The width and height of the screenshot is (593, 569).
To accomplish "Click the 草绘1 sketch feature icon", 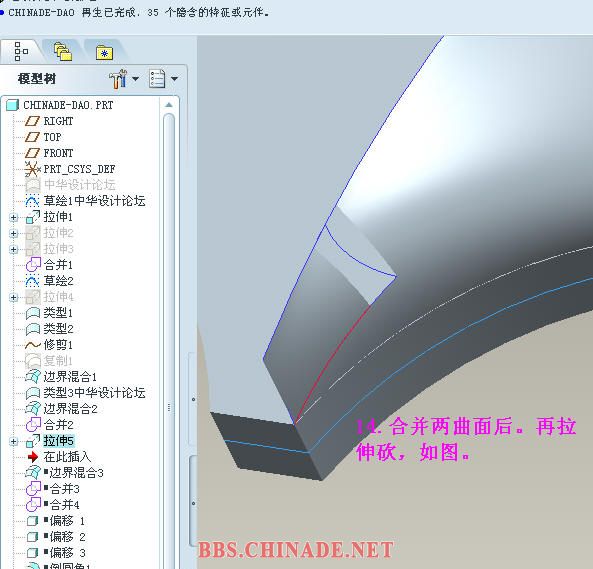I will point(32,201).
